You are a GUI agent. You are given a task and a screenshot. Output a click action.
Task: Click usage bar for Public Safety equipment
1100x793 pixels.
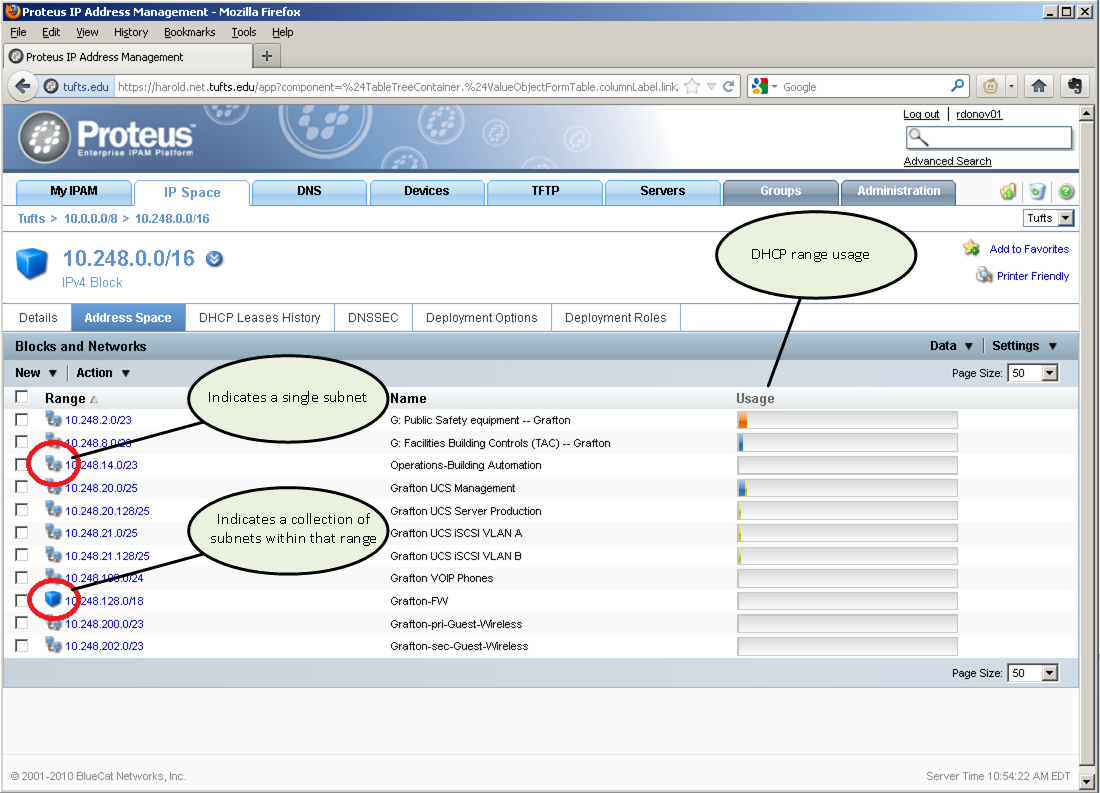click(x=847, y=420)
